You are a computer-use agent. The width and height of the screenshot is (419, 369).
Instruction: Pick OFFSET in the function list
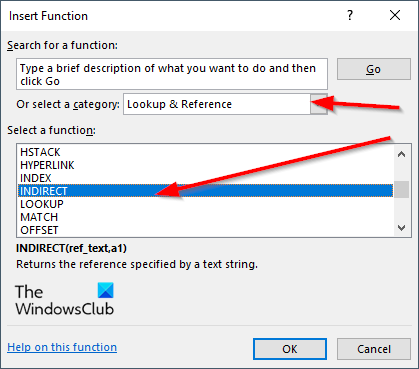click(x=205, y=230)
